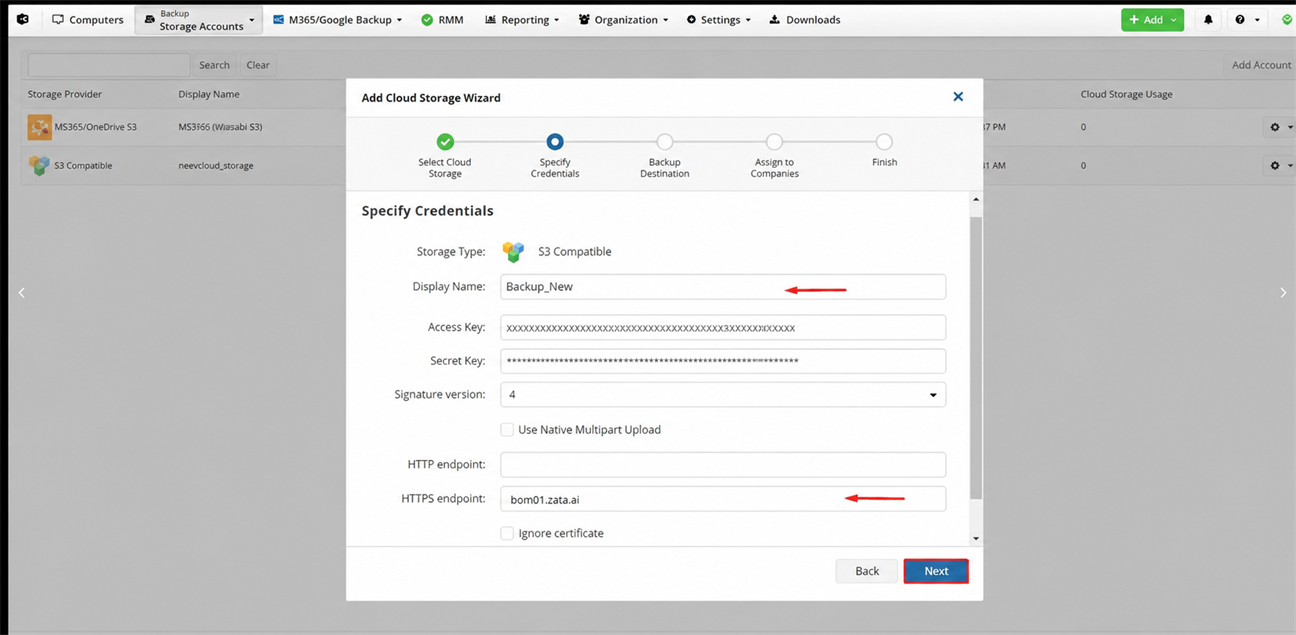Click the Cloud Storage Usage column header
Viewport: 1296px width, 635px height.
pyautogui.click(x=1126, y=94)
